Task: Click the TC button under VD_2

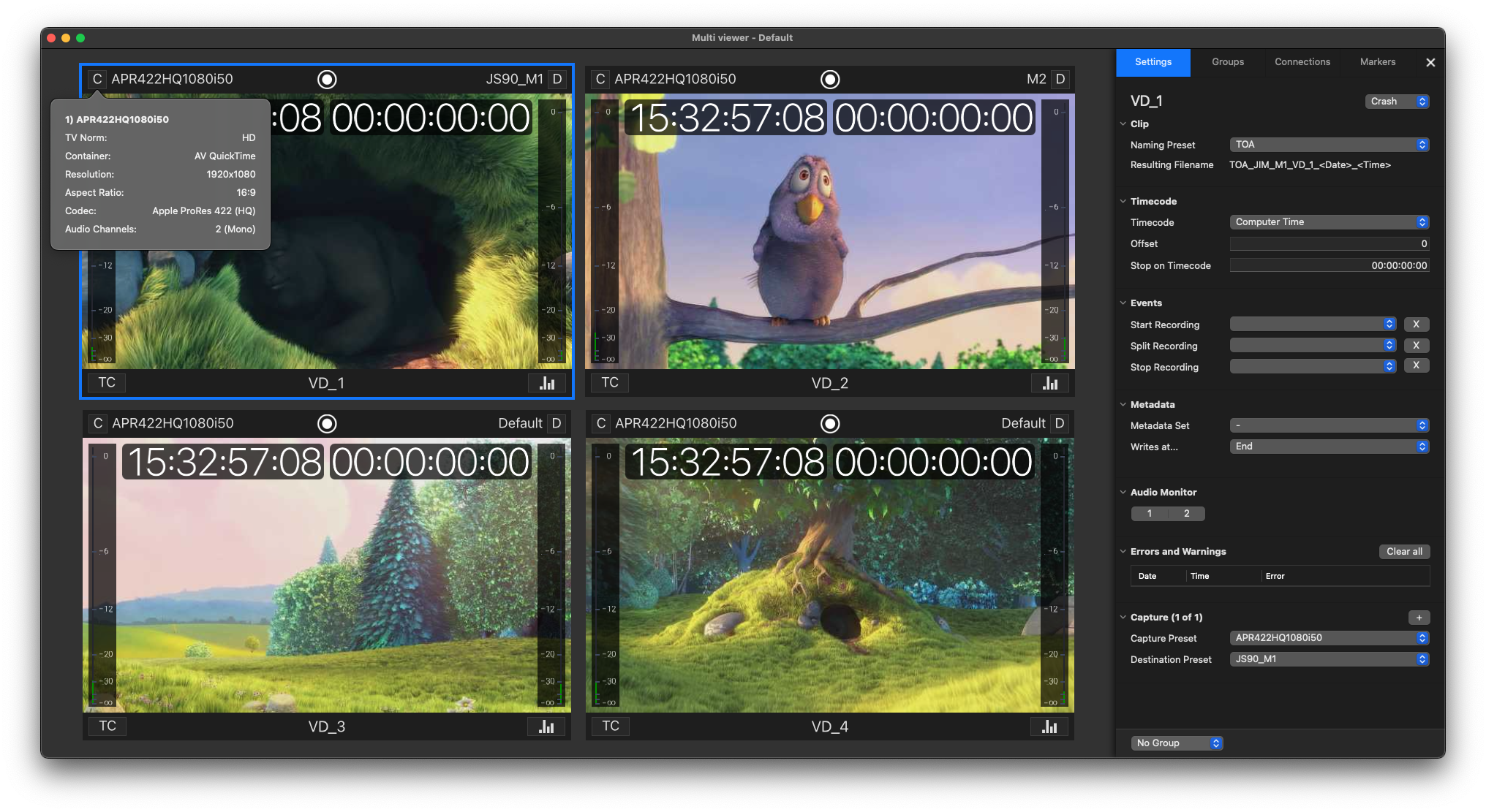Action: coord(610,382)
